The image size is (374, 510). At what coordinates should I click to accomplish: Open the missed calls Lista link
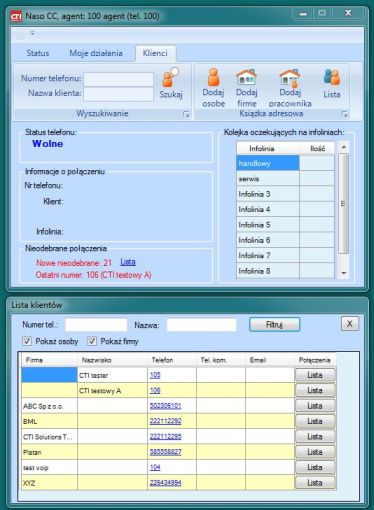pos(128,262)
